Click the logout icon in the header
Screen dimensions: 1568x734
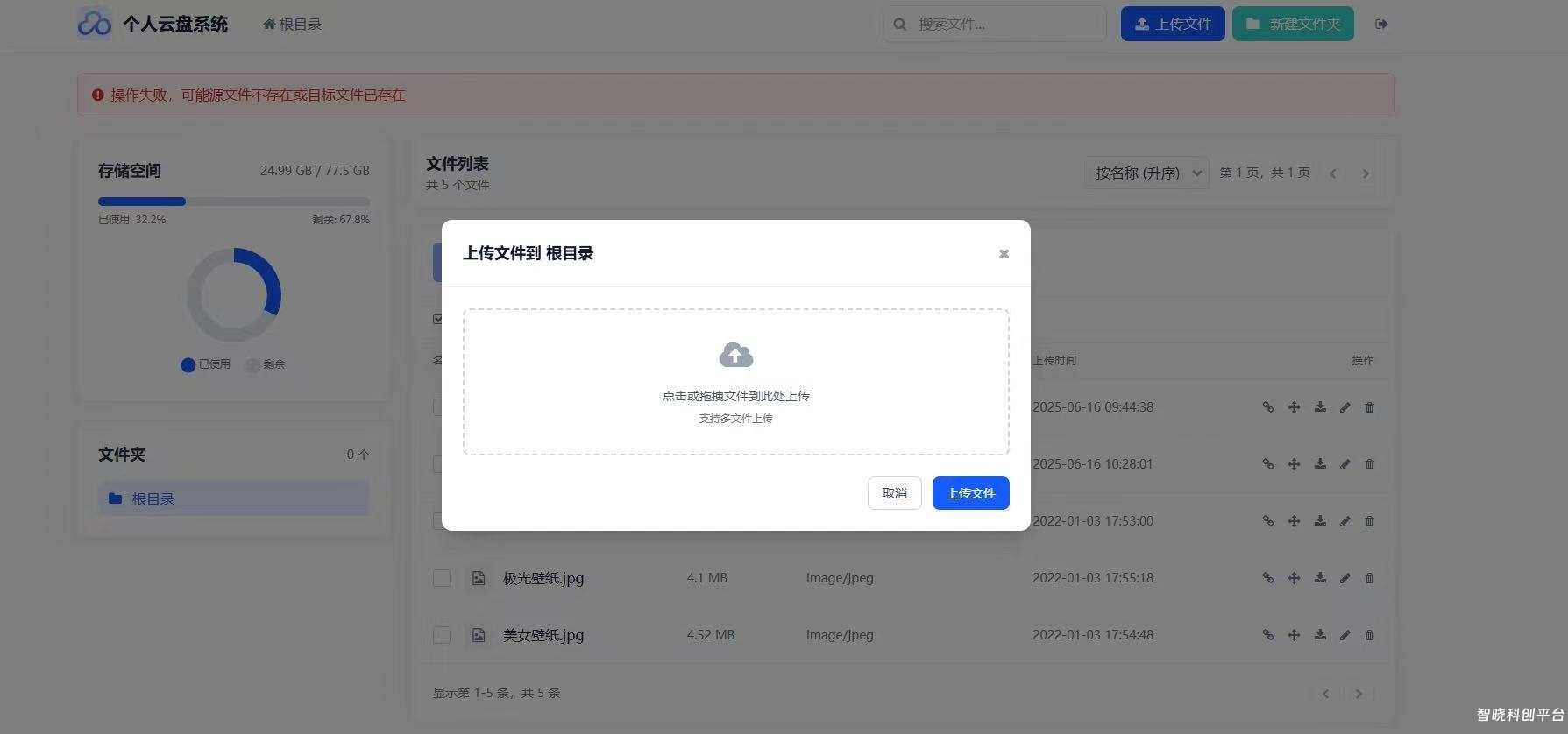pos(1381,24)
